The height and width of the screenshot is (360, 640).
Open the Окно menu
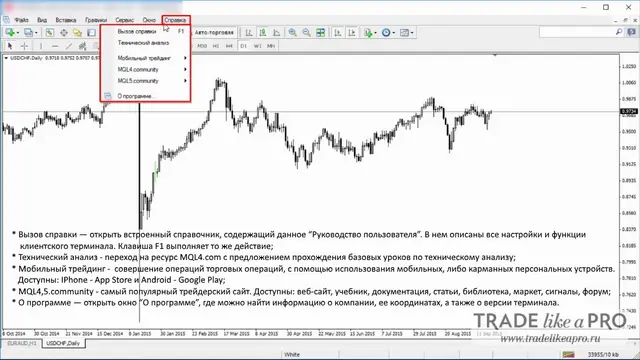(149, 20)
